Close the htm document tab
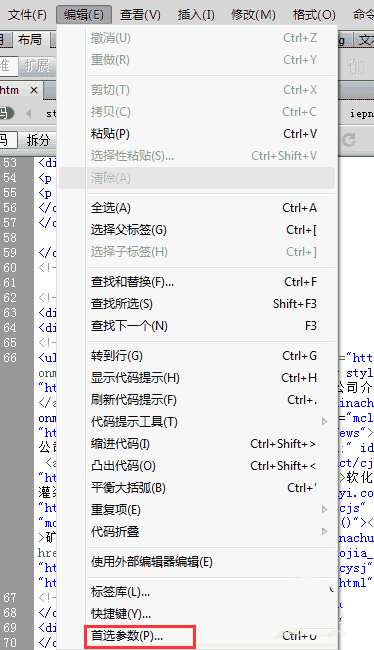This screenshot has height=650, width=374. point(34,90)
